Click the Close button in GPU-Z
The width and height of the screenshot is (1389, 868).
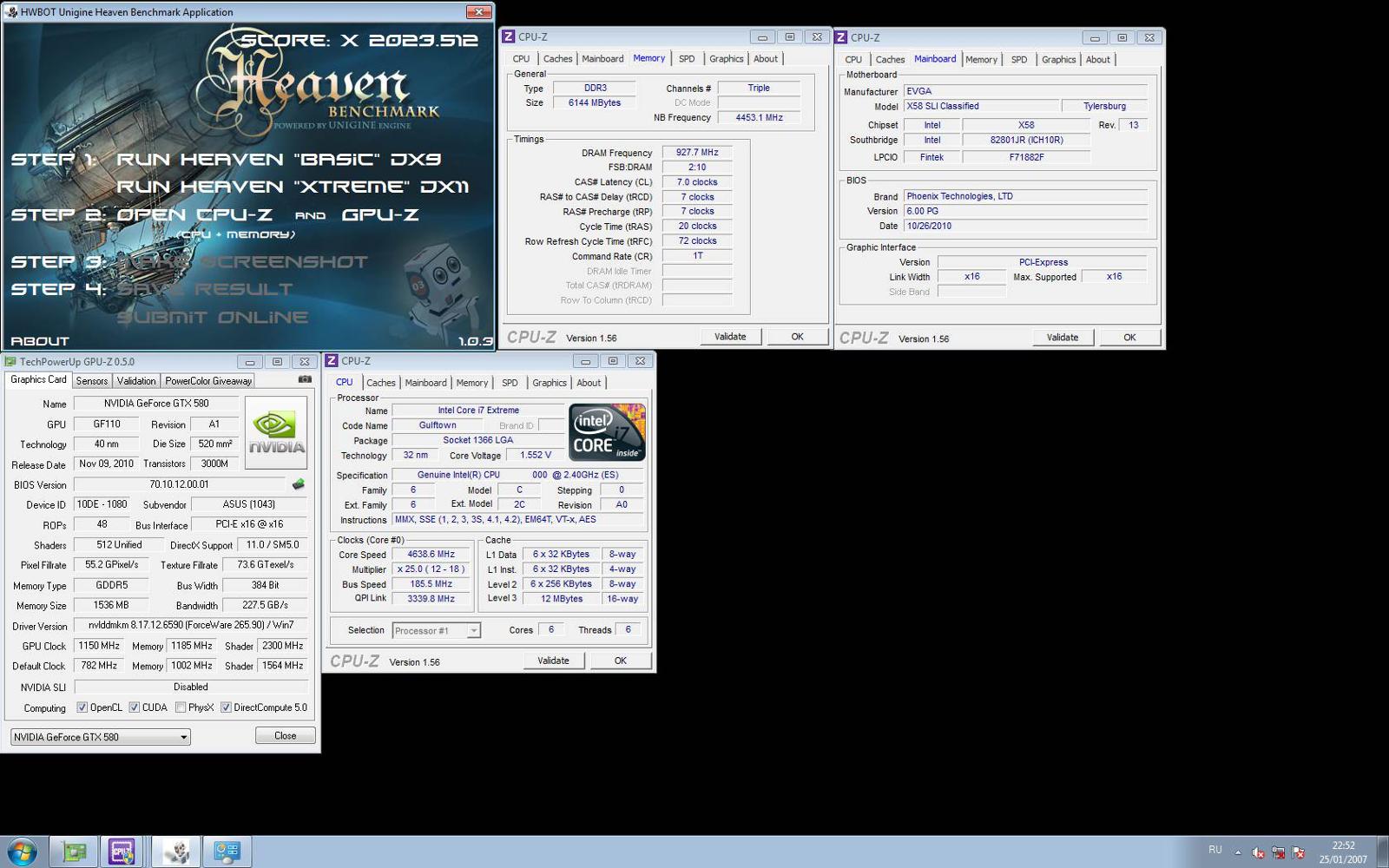[286, 735]
